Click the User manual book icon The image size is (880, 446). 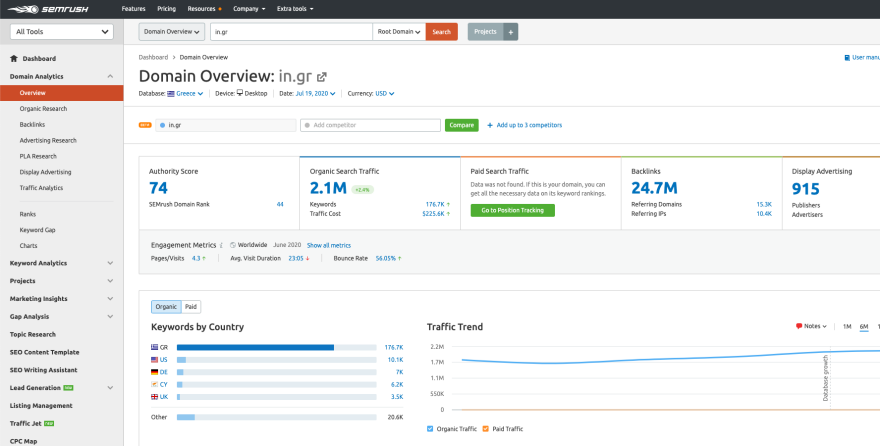click(846, 57)
